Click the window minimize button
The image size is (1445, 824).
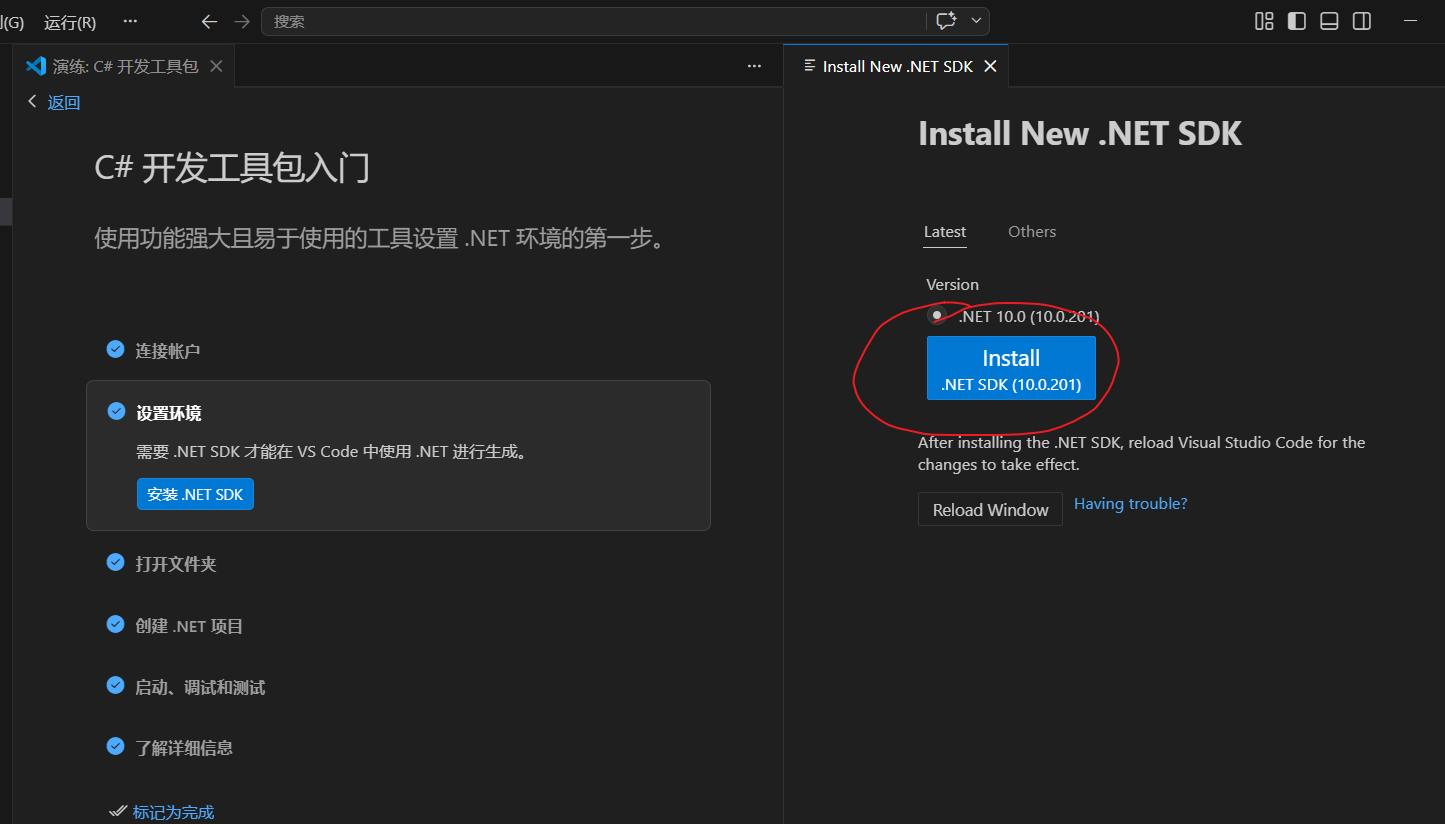[1410, 21]
